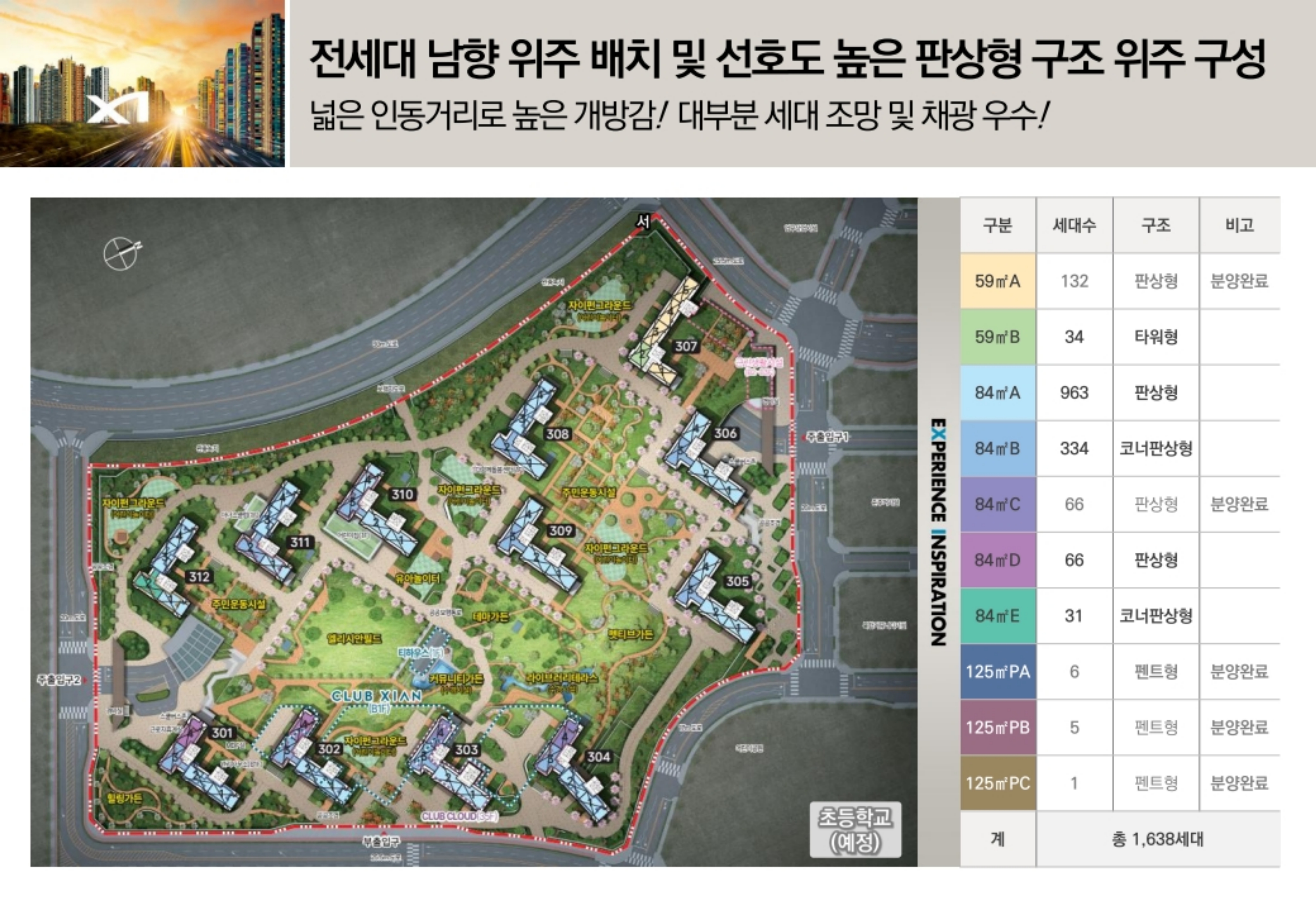The image size is (1316, 911).
Task: Select household count 34 in 59㎡B row
Action: point(1074,337)
